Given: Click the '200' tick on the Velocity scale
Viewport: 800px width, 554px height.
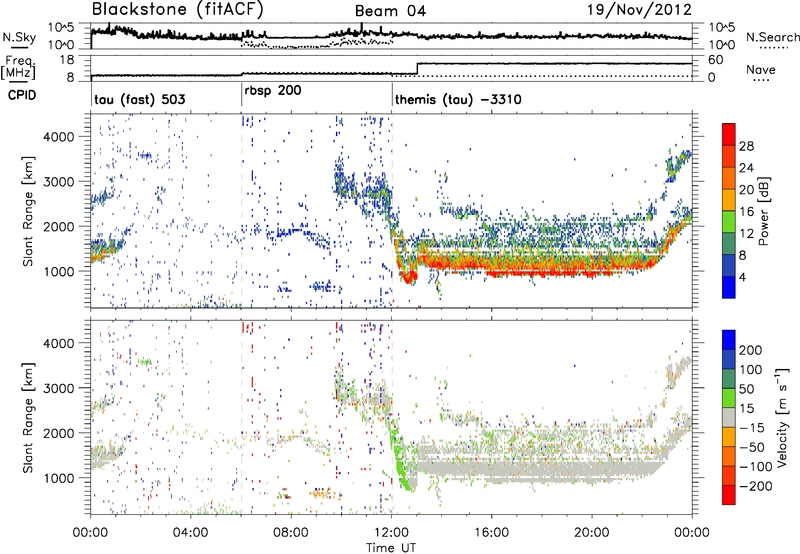Looking at the screenshot, I should [751, 350].
